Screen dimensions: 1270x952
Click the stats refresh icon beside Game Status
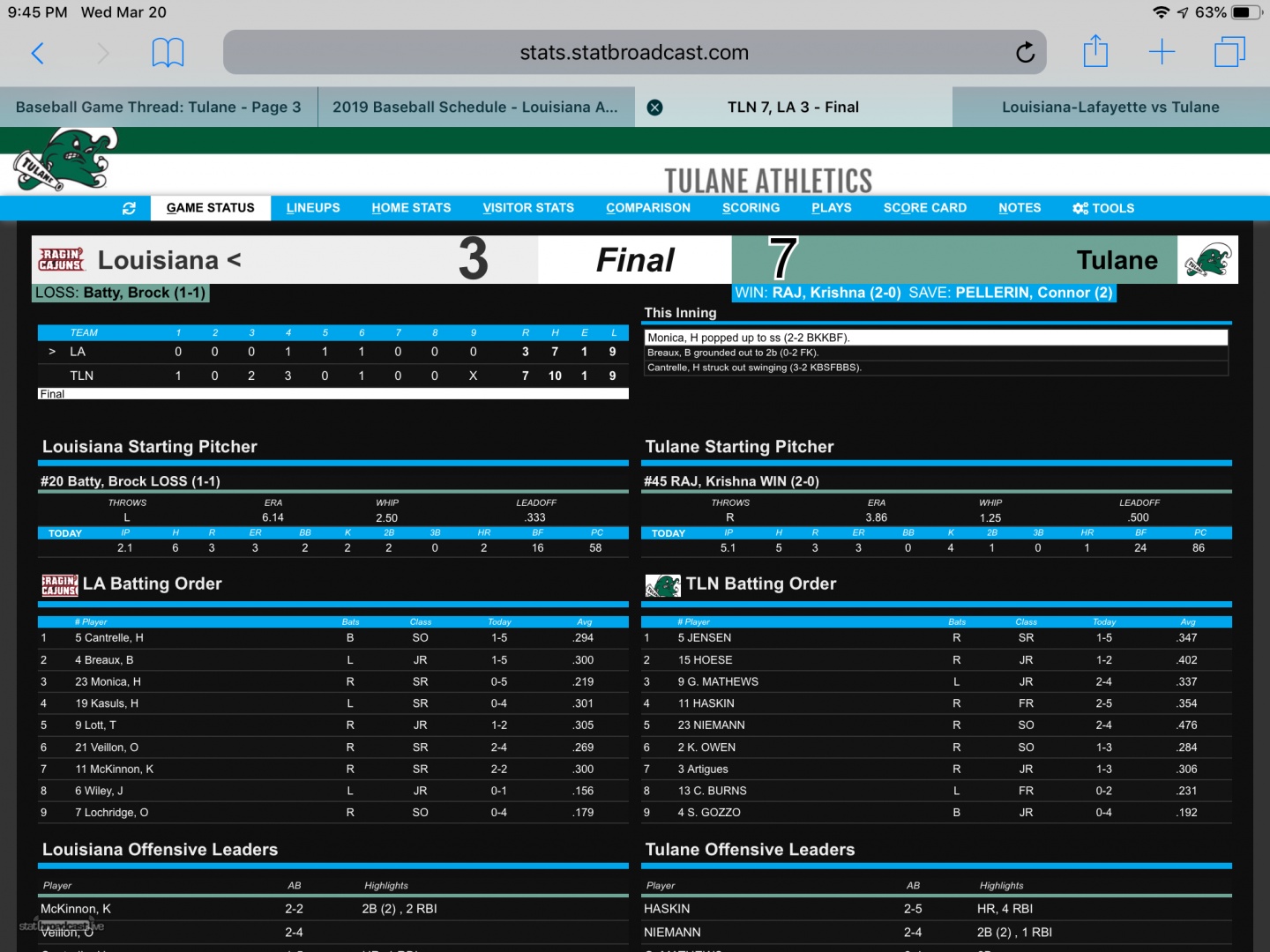tap(129, 208)
